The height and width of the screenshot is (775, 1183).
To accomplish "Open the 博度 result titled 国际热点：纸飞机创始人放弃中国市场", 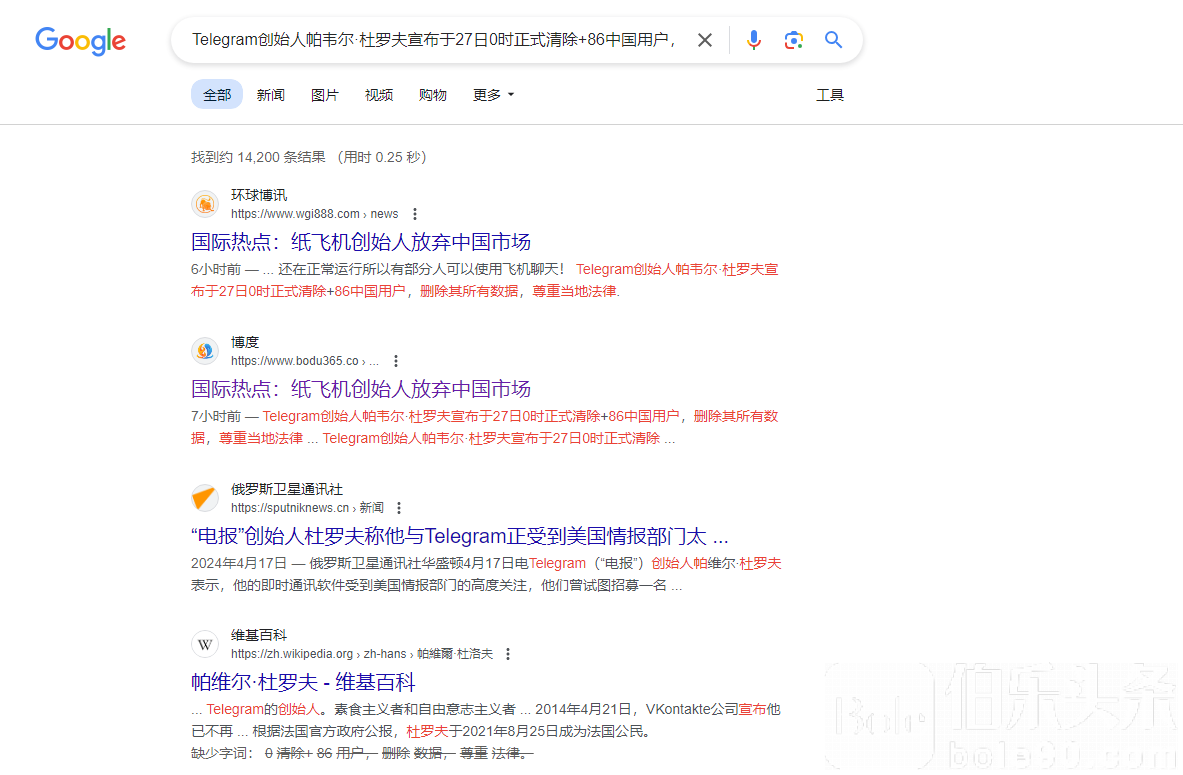I will coord(361,389).
